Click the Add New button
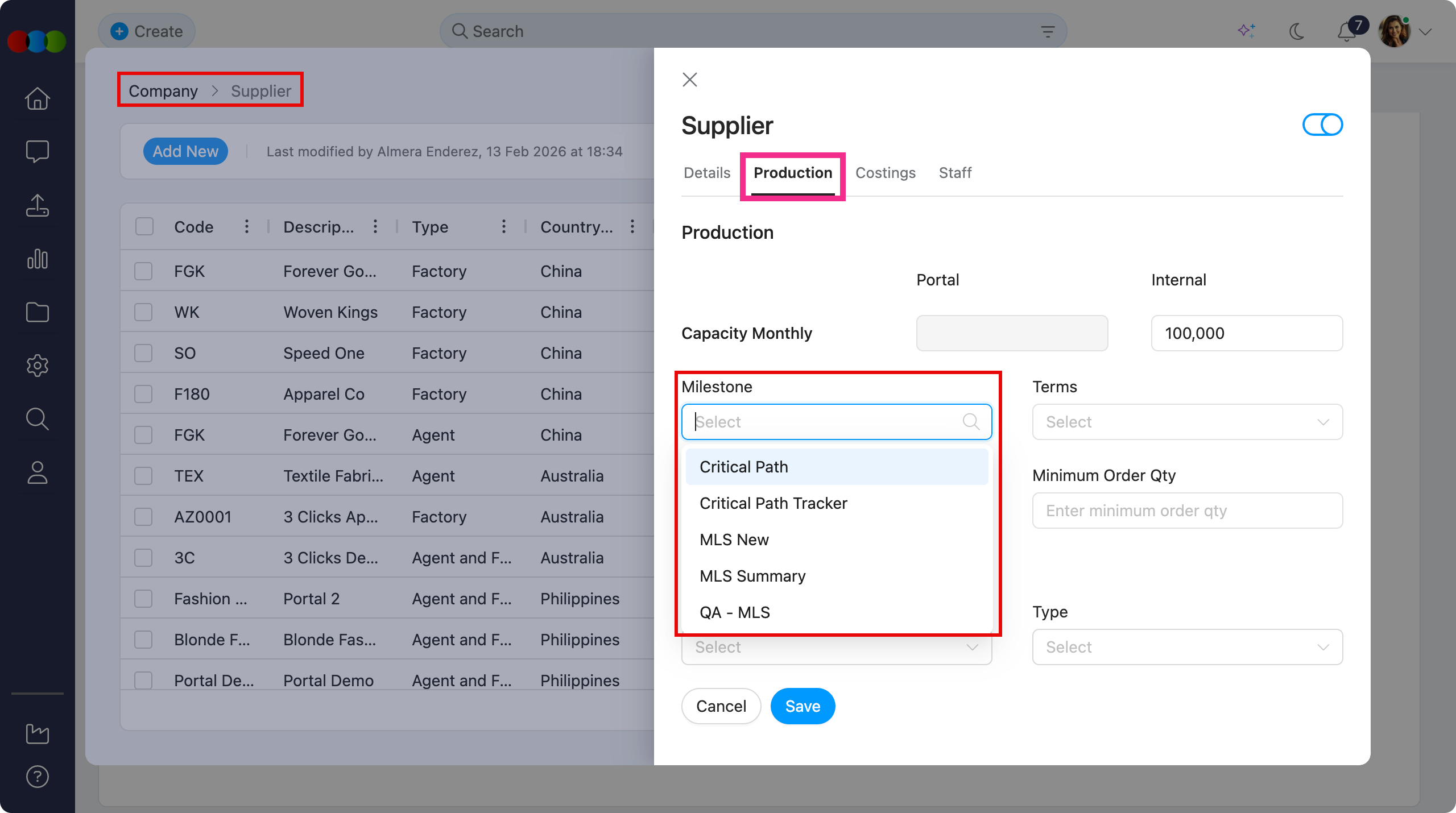This screenshot has height=813, width=1456. 185,151
